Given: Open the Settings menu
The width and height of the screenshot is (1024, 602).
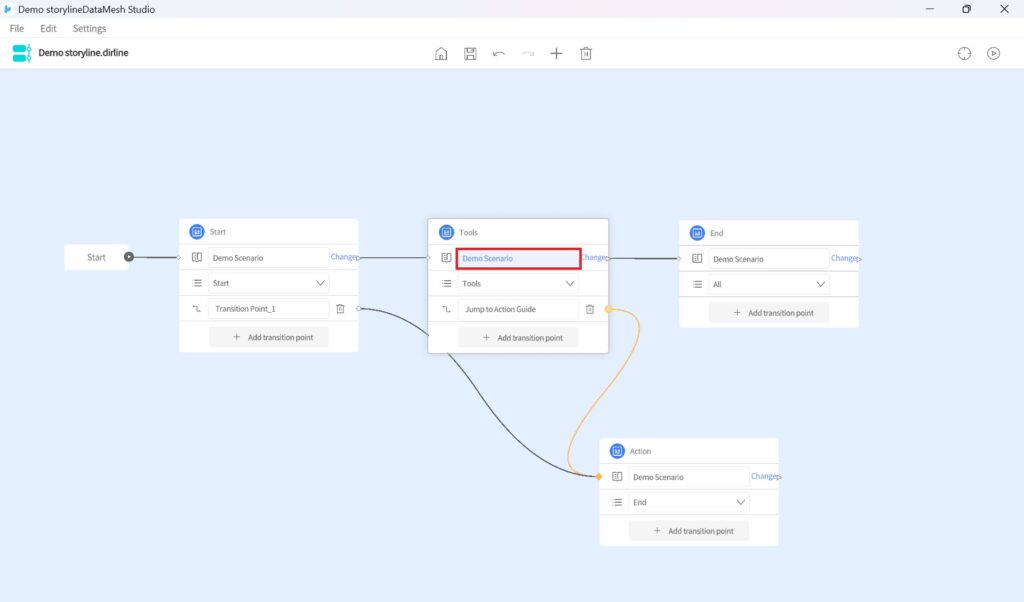Looking at the screenshot, I should tap(89, 29).
